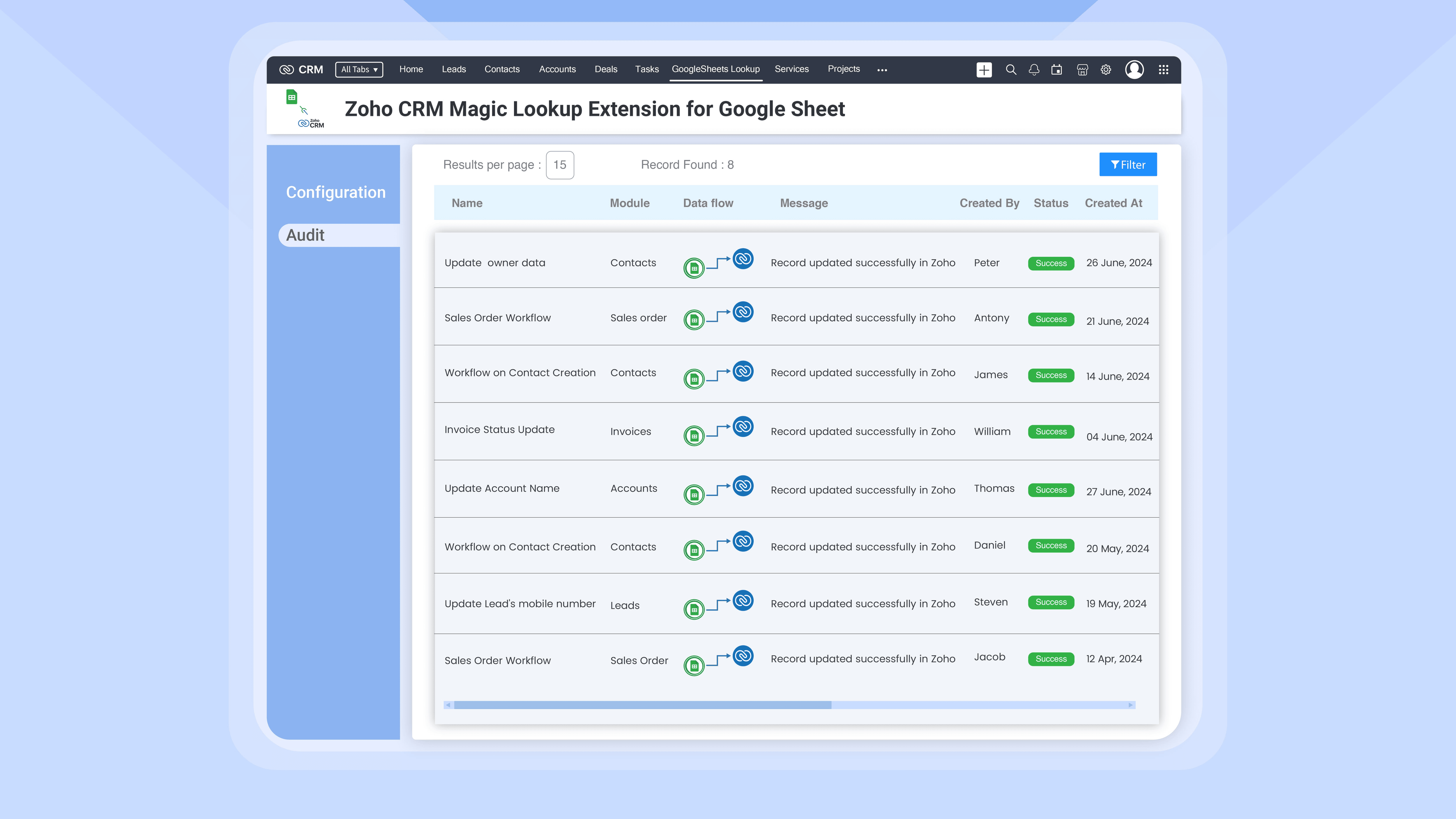
Task: Open the marketplace store icon
Action: pyautogui.click(x=1082, y=70)
